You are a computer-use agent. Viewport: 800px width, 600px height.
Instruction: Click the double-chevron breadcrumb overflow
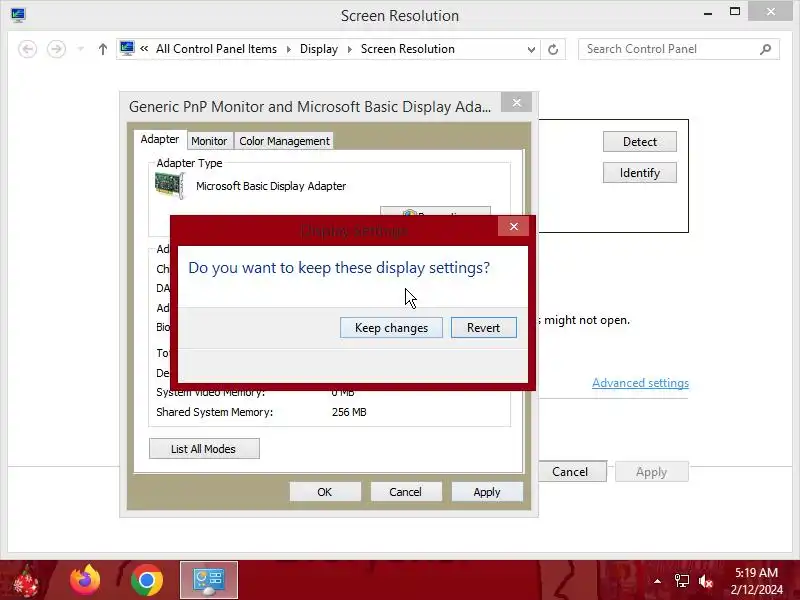[x=144, y=49]
